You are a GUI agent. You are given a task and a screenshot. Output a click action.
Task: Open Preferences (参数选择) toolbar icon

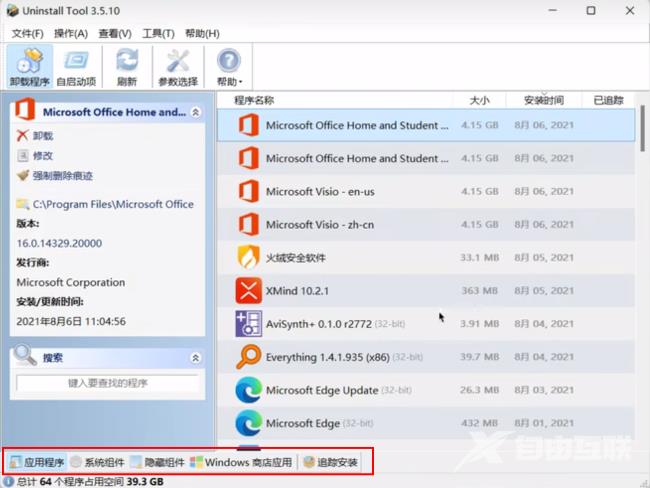[178, 66]
